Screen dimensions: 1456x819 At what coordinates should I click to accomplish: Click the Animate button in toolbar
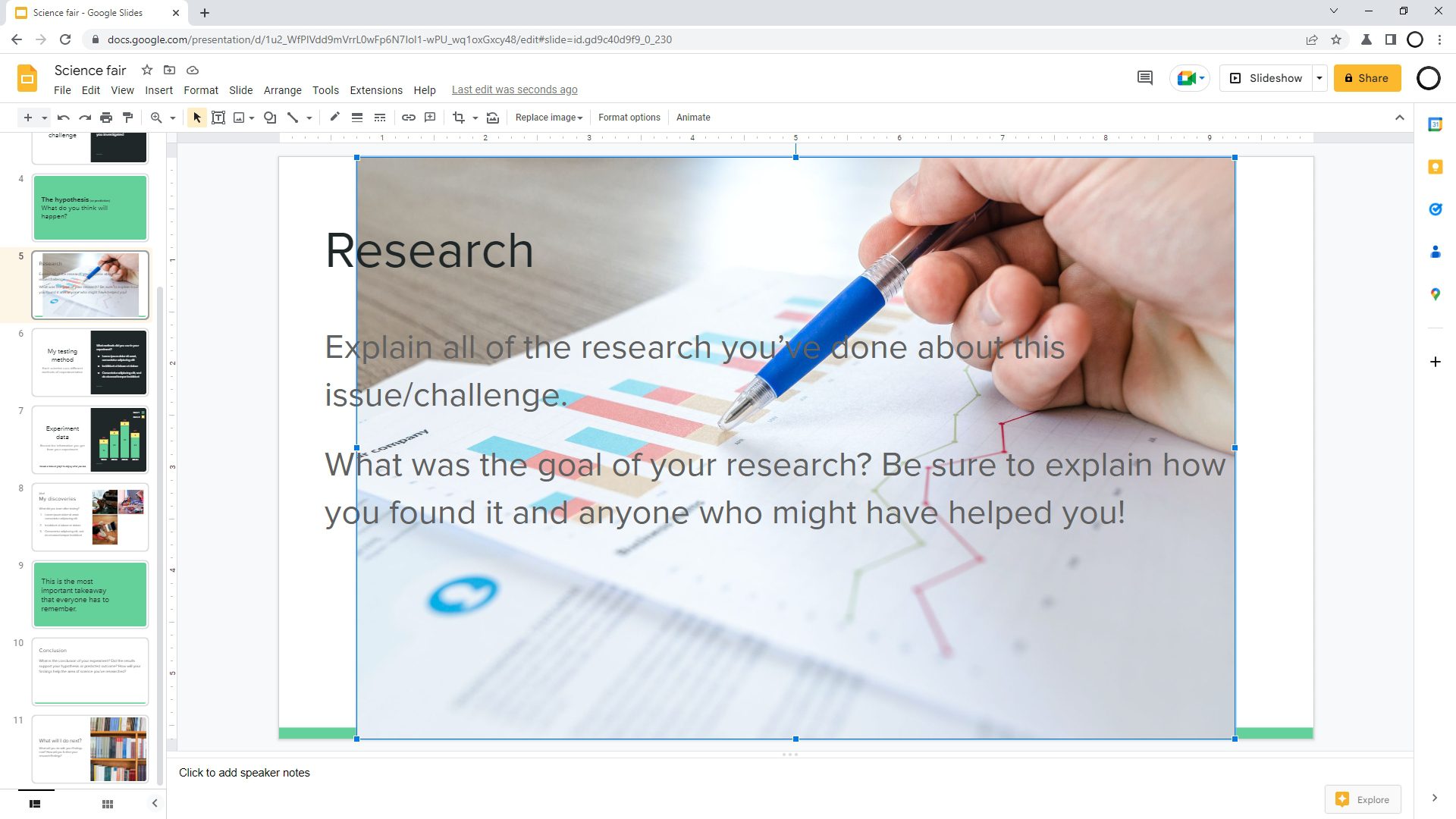coord(693,117)
